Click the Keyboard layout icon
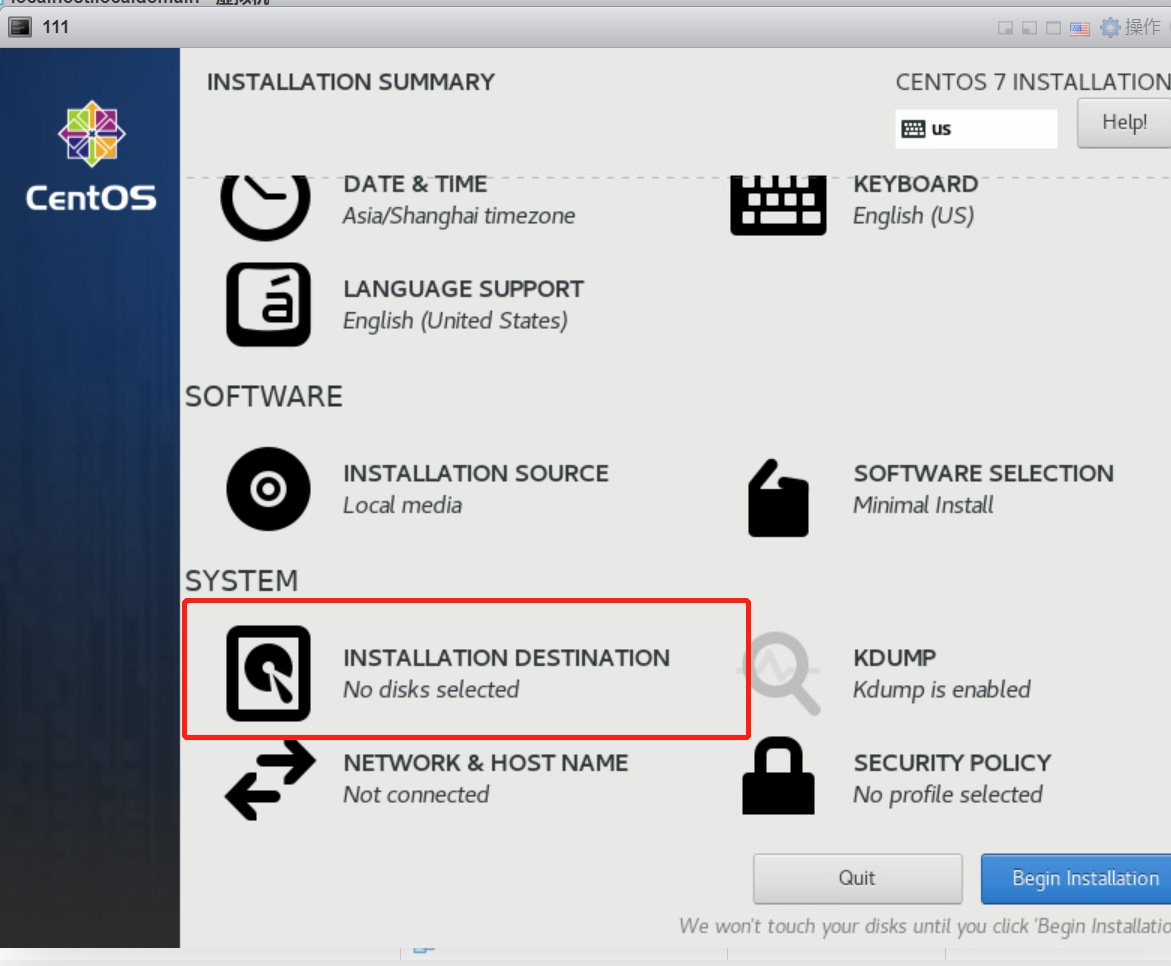Image resolution: width=1171 pixels, height=966 pixels. click(x=778, y=204)
